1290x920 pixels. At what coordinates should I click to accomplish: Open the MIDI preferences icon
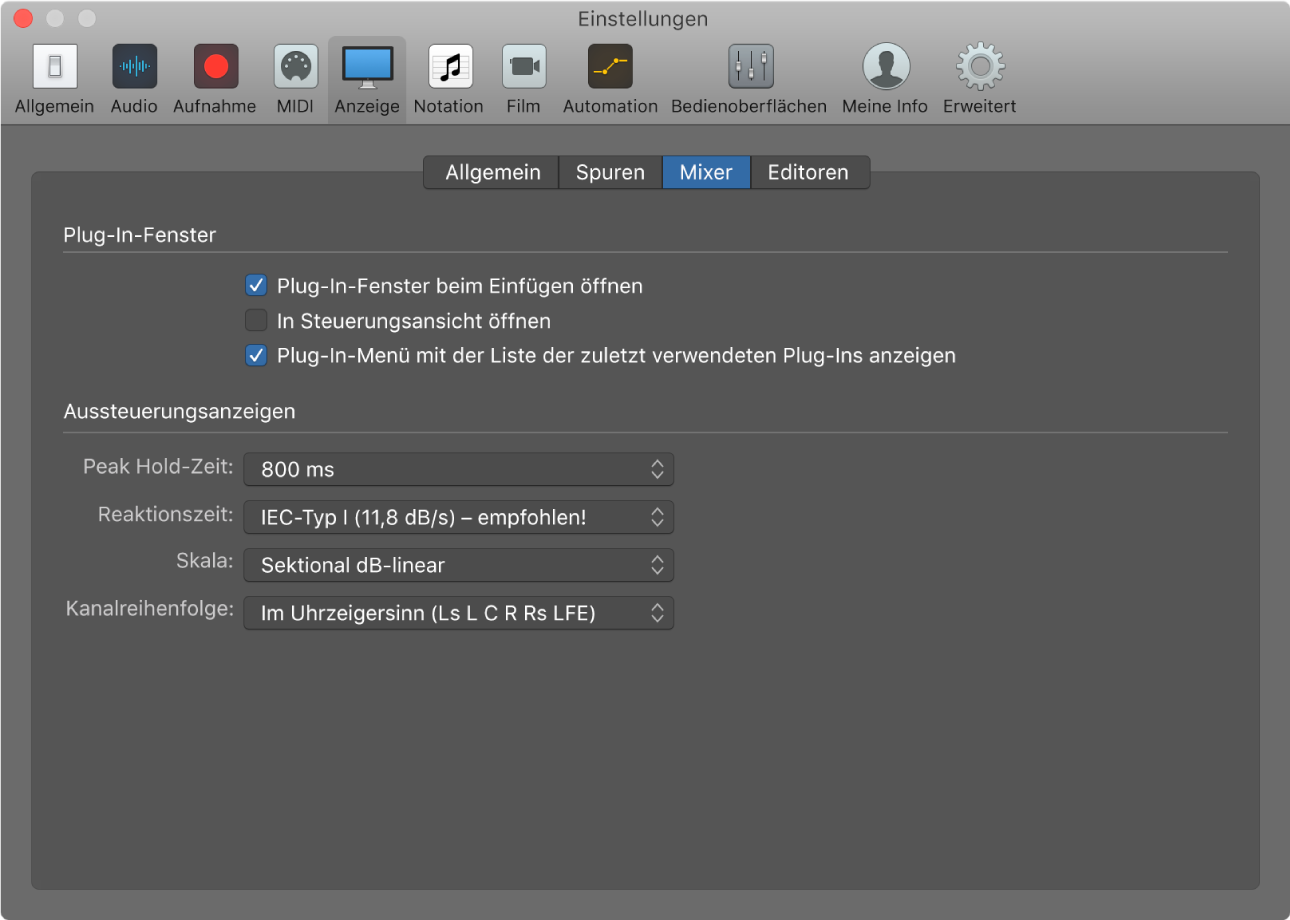(x=295, y=67)
